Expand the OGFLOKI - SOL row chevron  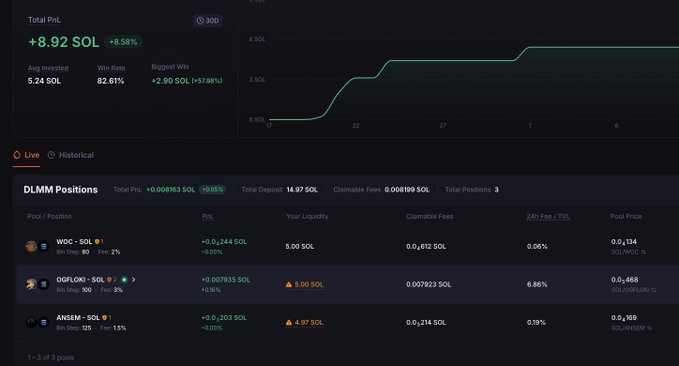(x=133, y=280)
